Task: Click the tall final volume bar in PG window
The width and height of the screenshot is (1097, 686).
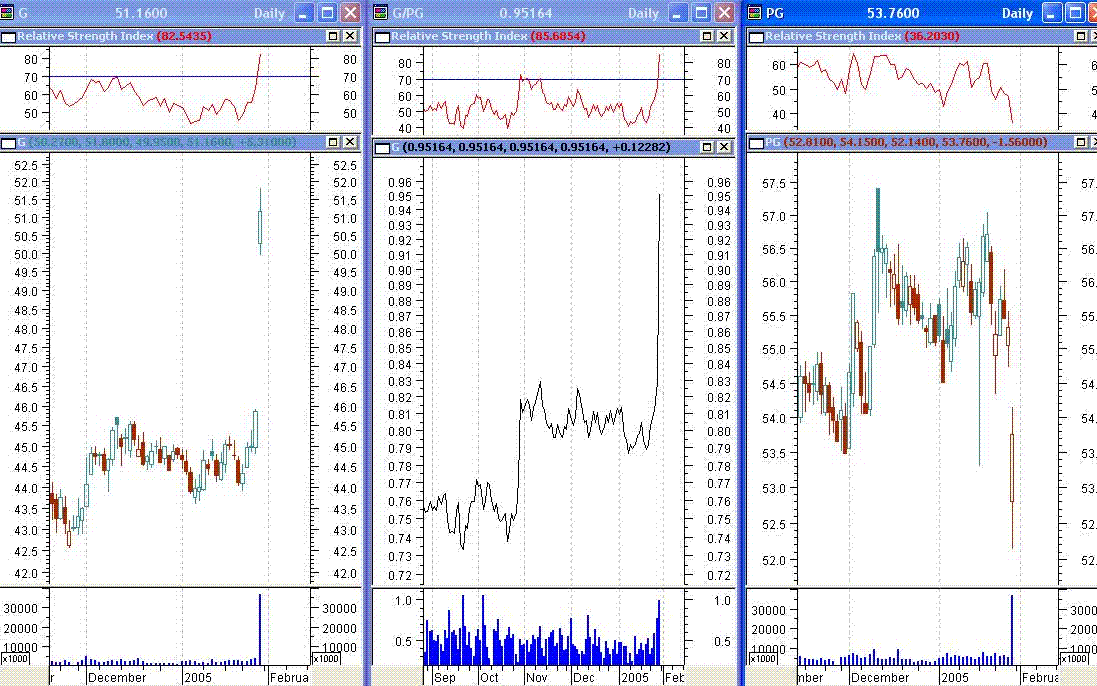Action: 1011,629
